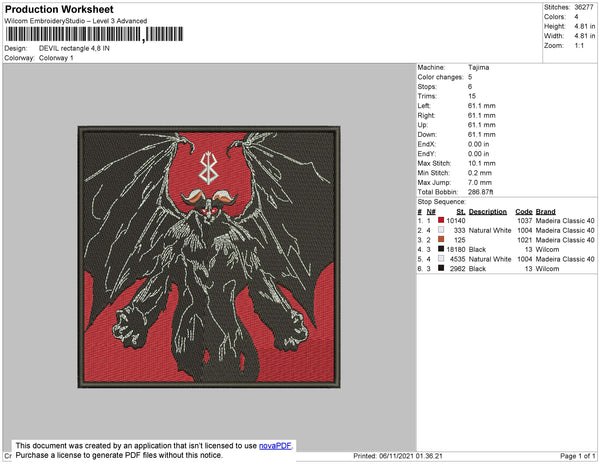Click stitch count 18180 in row 4
Image resolution: width=600 pixels, height=464 pixels.
tap(456, 249)
